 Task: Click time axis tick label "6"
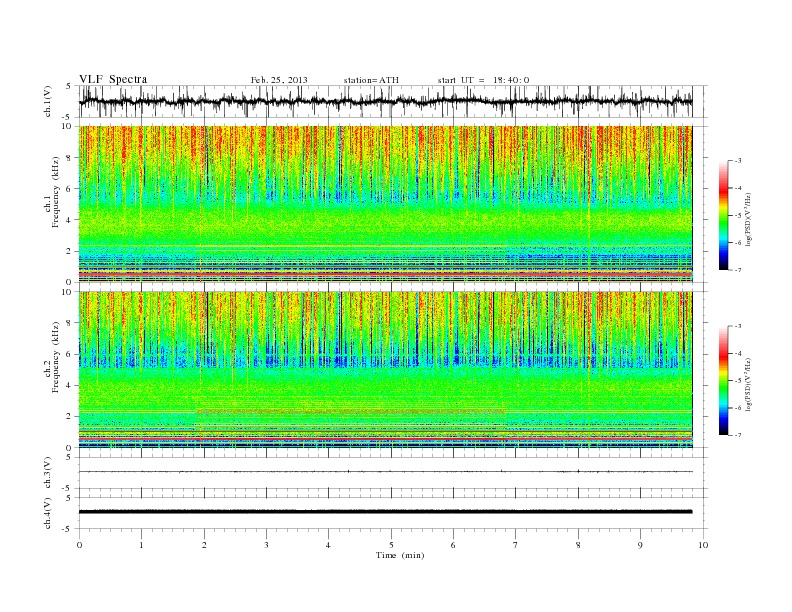pos(453,545)
